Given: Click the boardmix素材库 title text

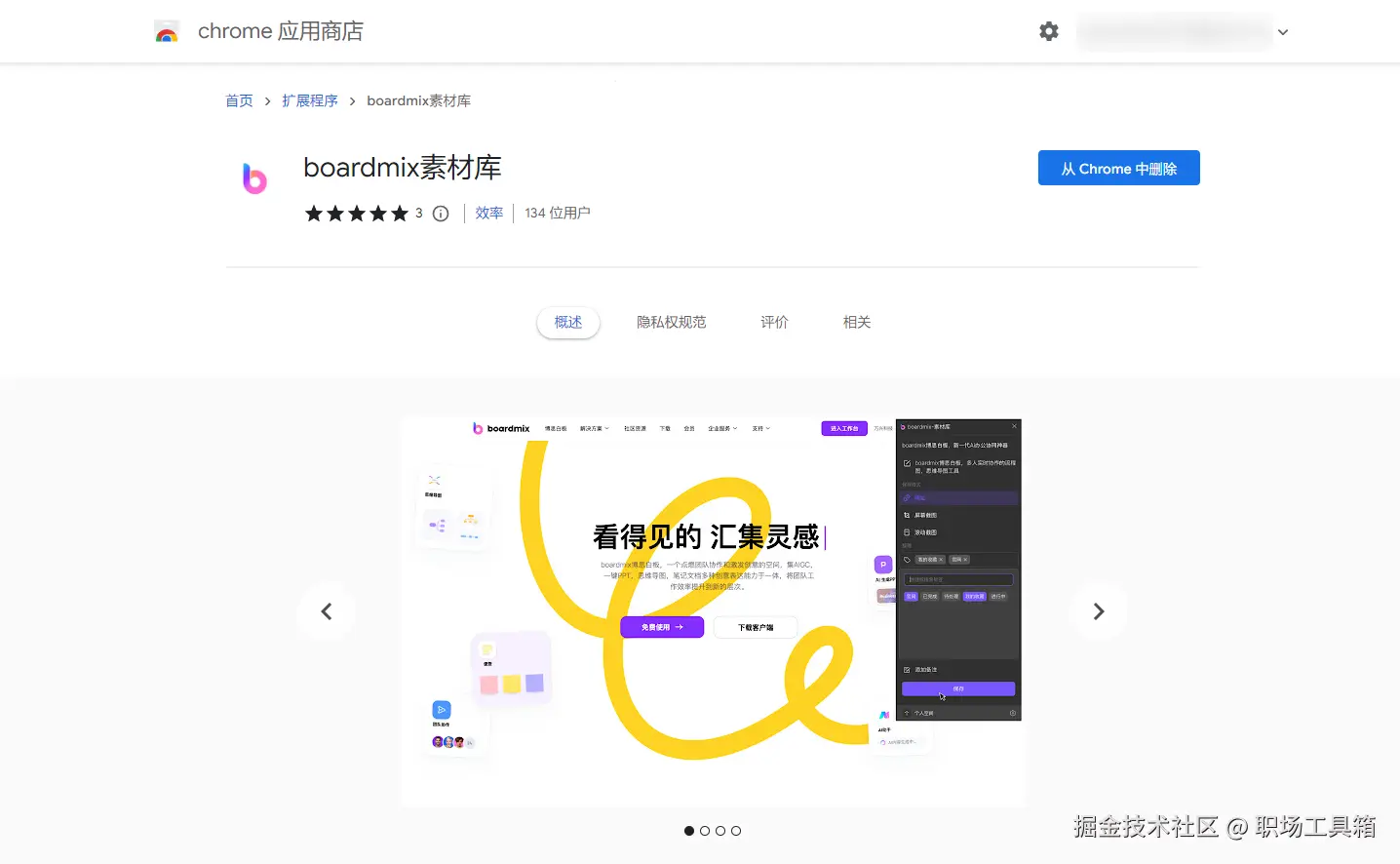Looking at the screenshot, I should [x=403, y=168].
